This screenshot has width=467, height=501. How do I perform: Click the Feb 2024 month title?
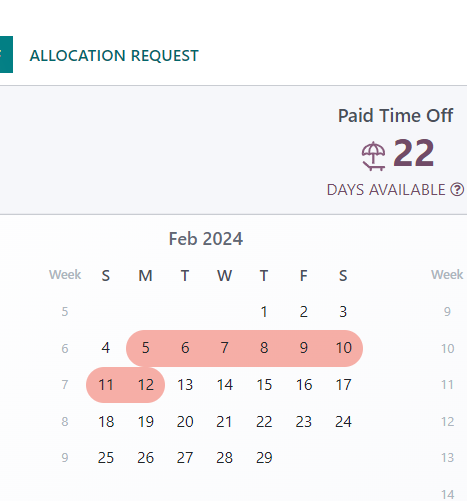tap(206, 239)
